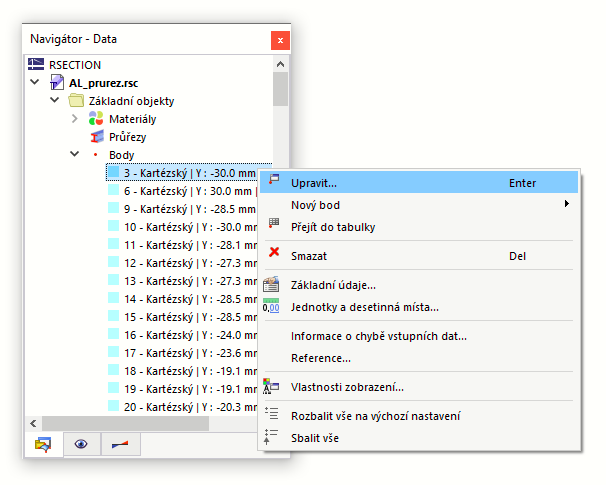Click the AL_prurez.rsc file icon

point(57,82)
